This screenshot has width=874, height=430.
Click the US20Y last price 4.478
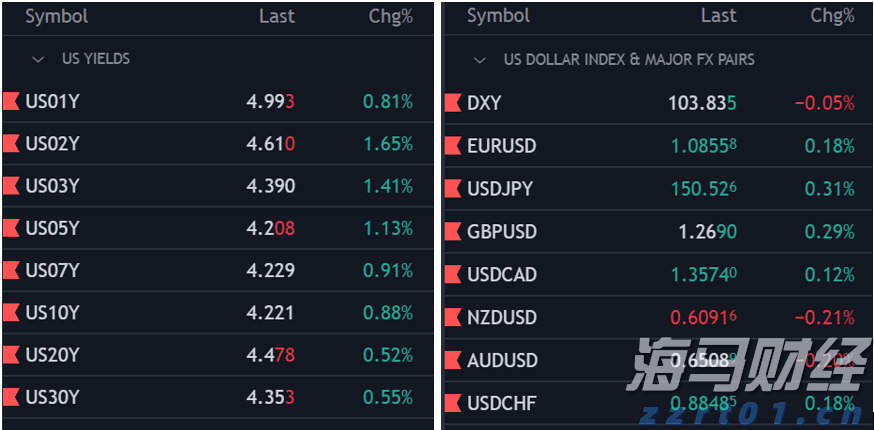click(x=270, y=355)
